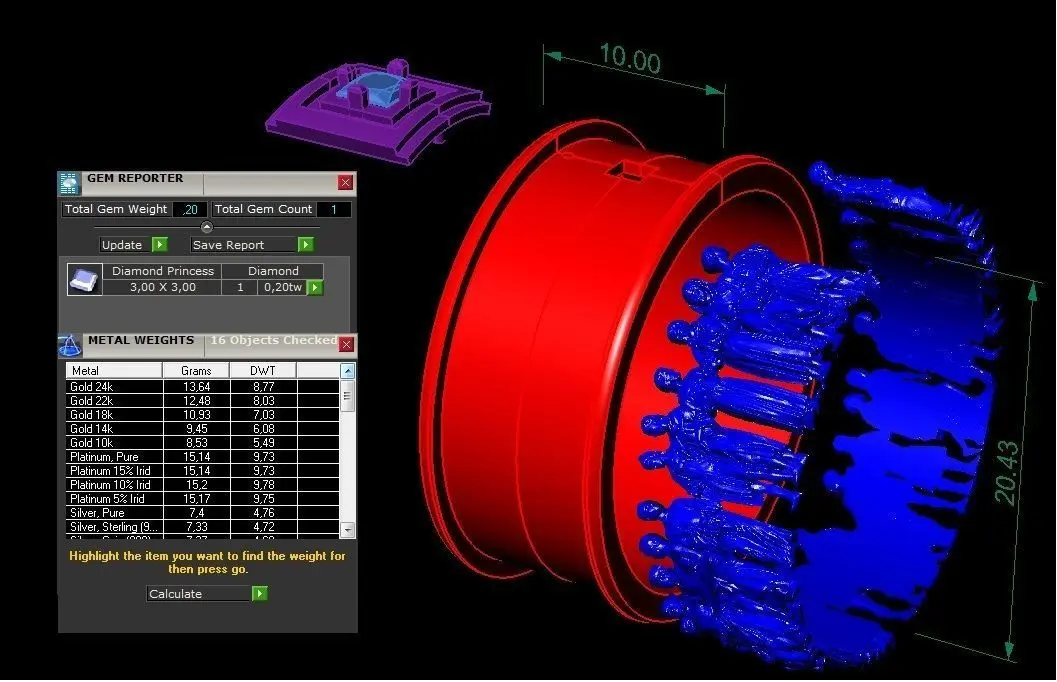Select the Platinum 10% Irid row
This screenshot has height=682, width=1057.
click(202, 485)
